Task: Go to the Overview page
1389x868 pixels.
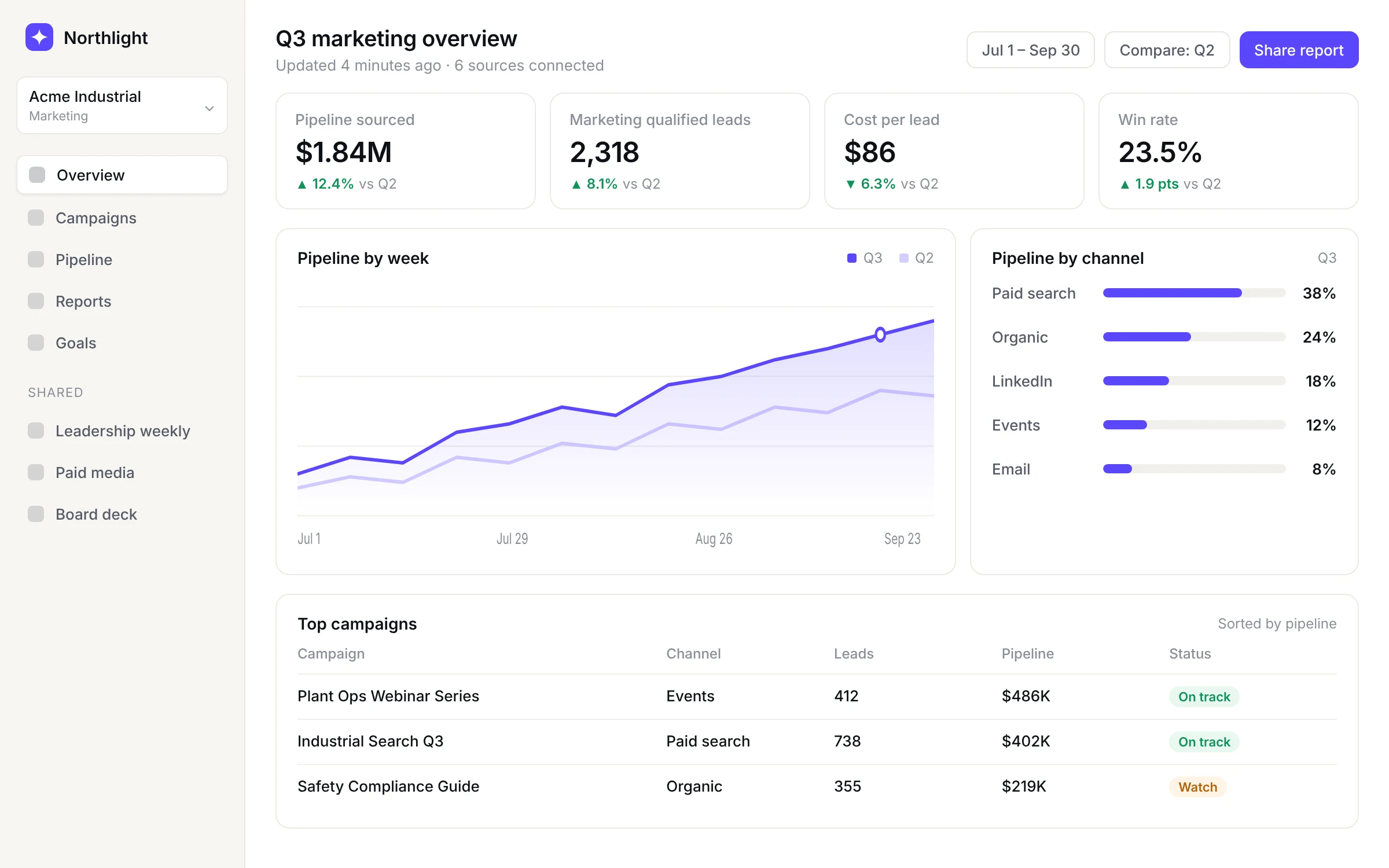Action: click(122, 175)
